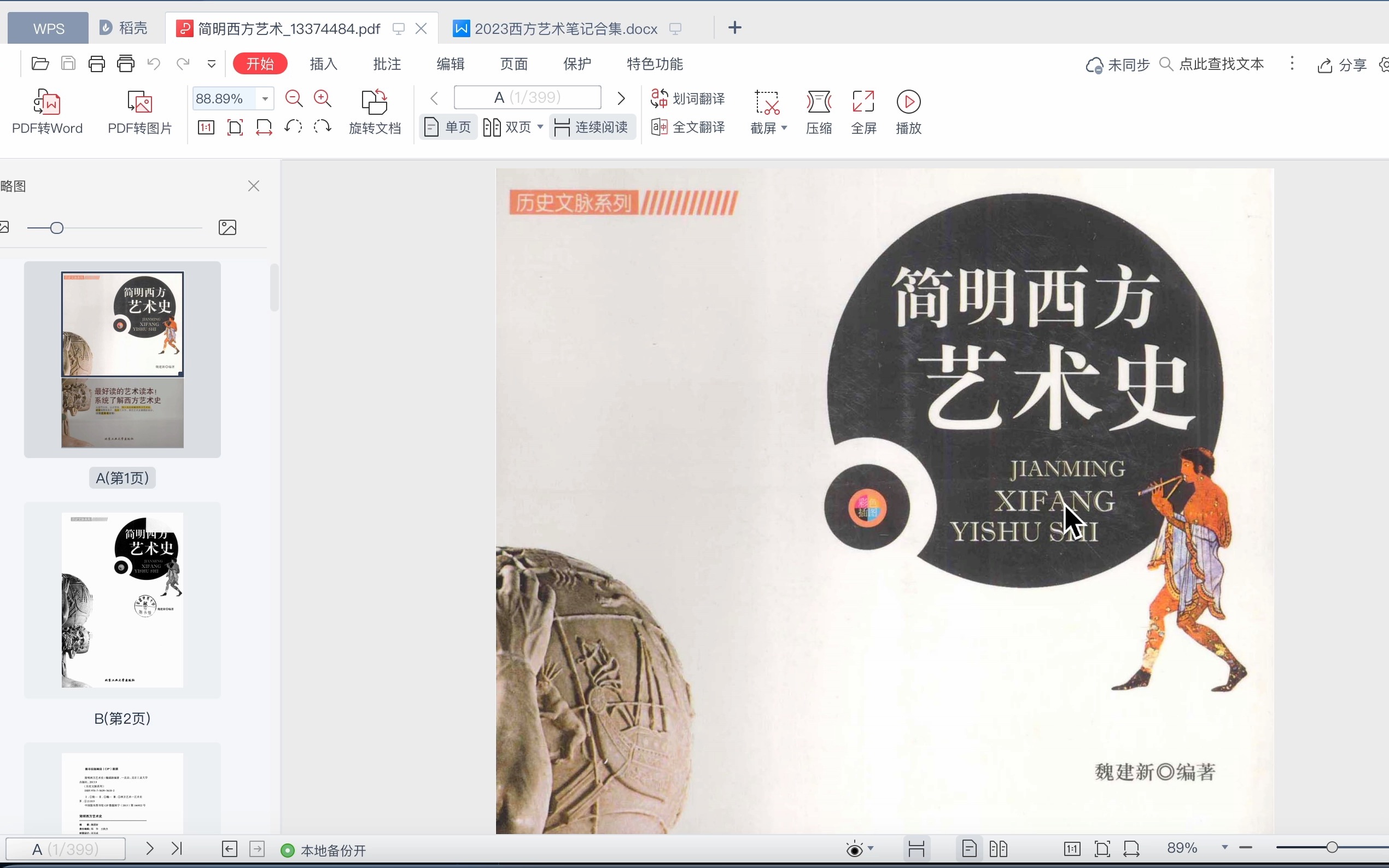Jump to last page in status bar
This screenshot has width=1389, height=868.
(x=177, y=848)
